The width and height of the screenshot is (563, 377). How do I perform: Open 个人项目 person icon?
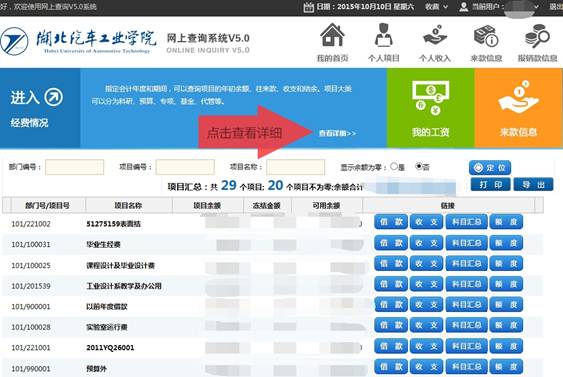[383, 35]
